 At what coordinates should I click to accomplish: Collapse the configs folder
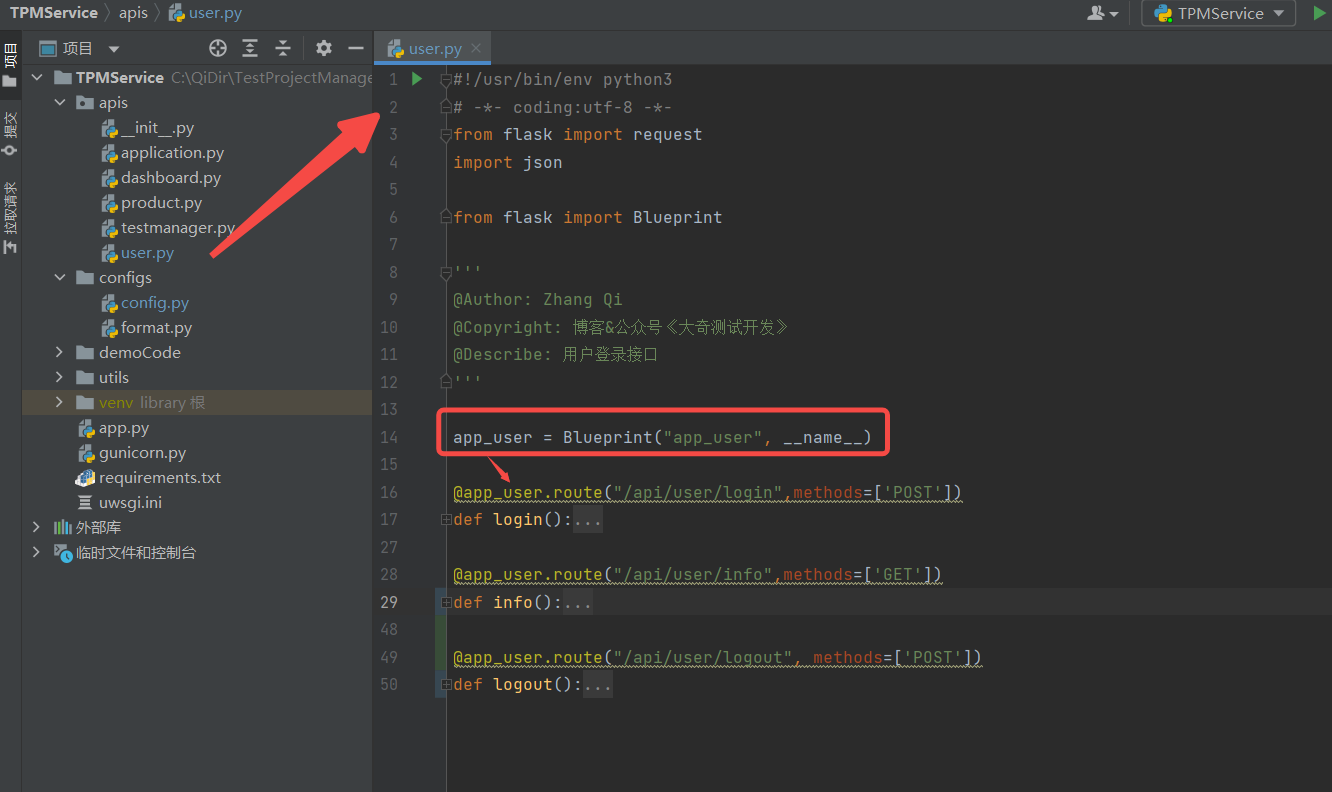point(59,277)
